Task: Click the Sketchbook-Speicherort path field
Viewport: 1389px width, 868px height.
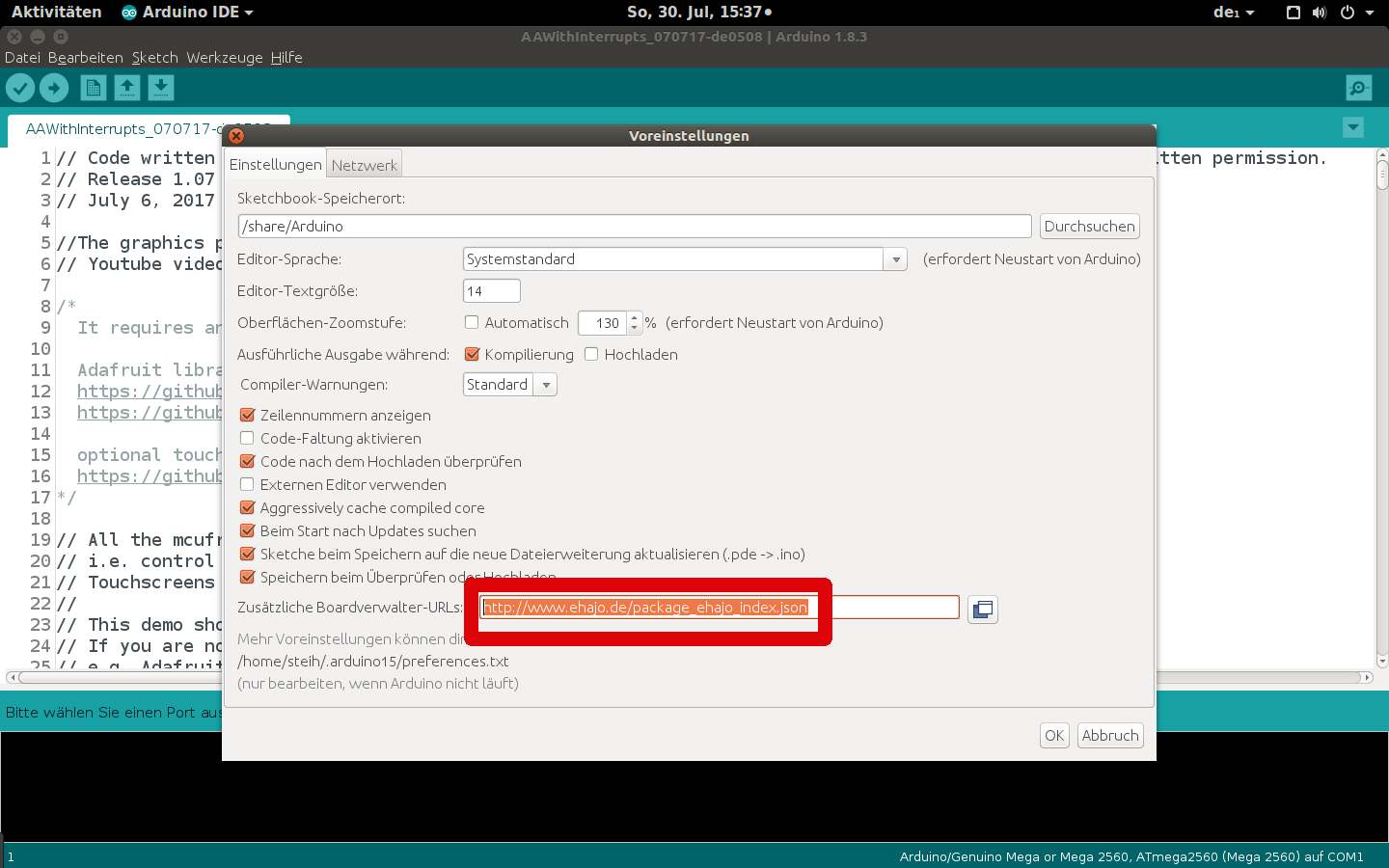Action: coord(635,227)
